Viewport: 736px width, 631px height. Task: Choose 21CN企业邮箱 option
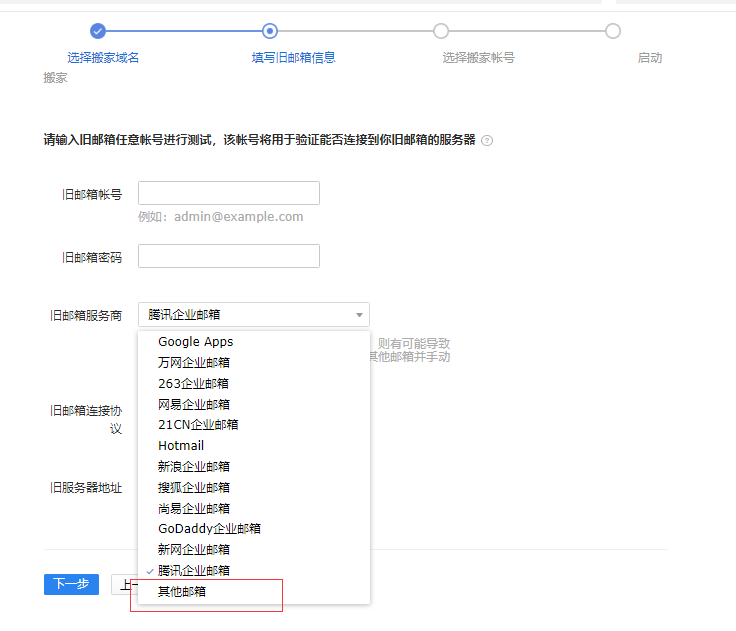pyautogui.click(x=198, y=424)
